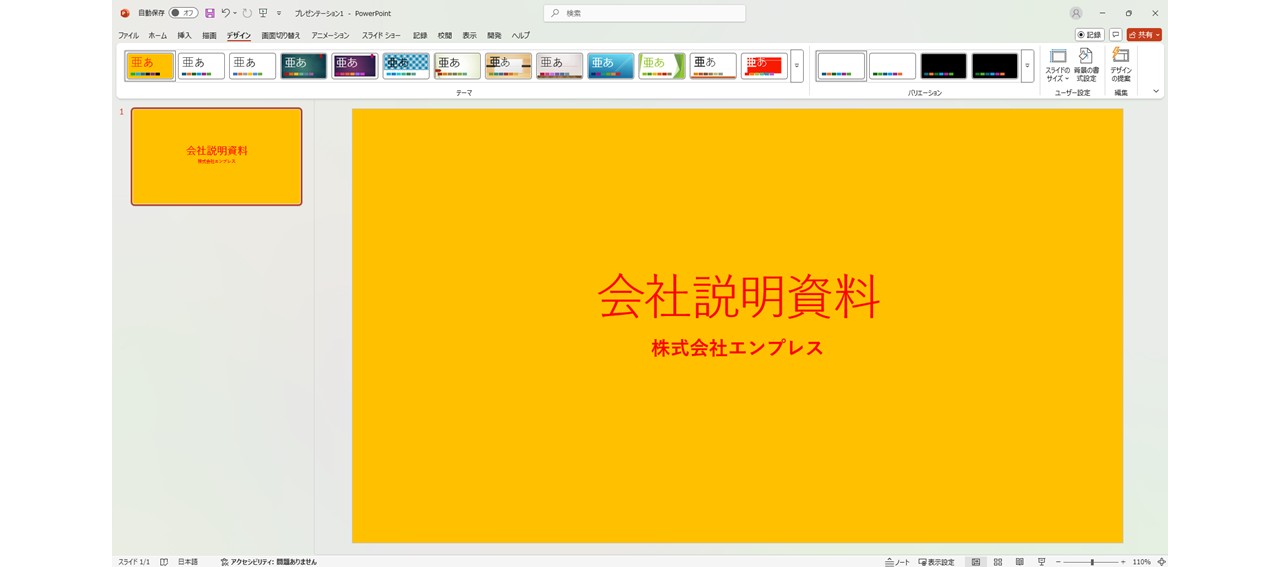Open Designer suggestions (デザインの提案)
The width and height of the screenshot is (1280, 567).
pyautogui.click(x=1121, y=66)
